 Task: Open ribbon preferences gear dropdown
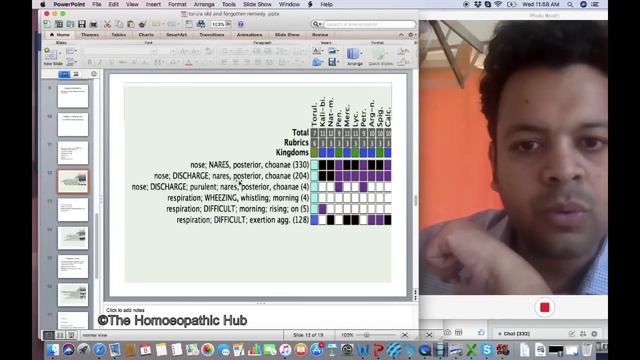(412, 35)
